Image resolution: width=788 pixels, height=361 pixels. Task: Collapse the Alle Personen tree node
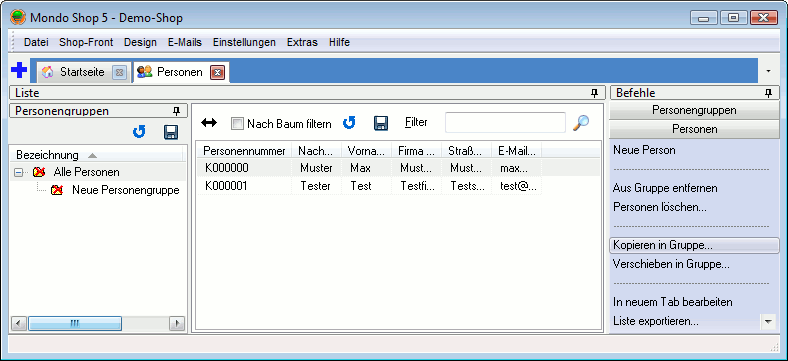click(18, 172)
